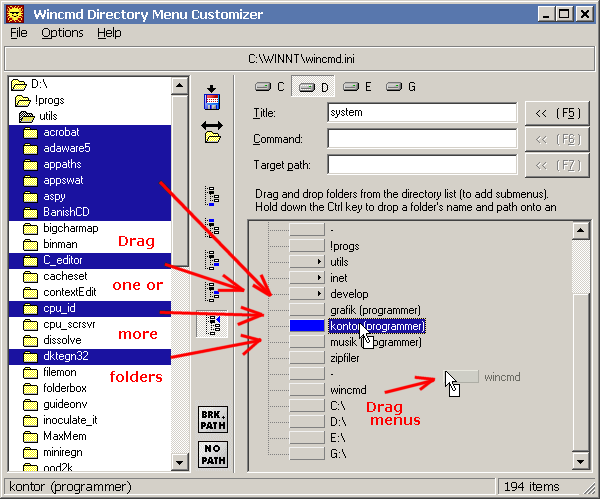This screenshot has width=600, height=499.
Task: Click the folder icon next to bigcharmap
Action: pos(30,229)
